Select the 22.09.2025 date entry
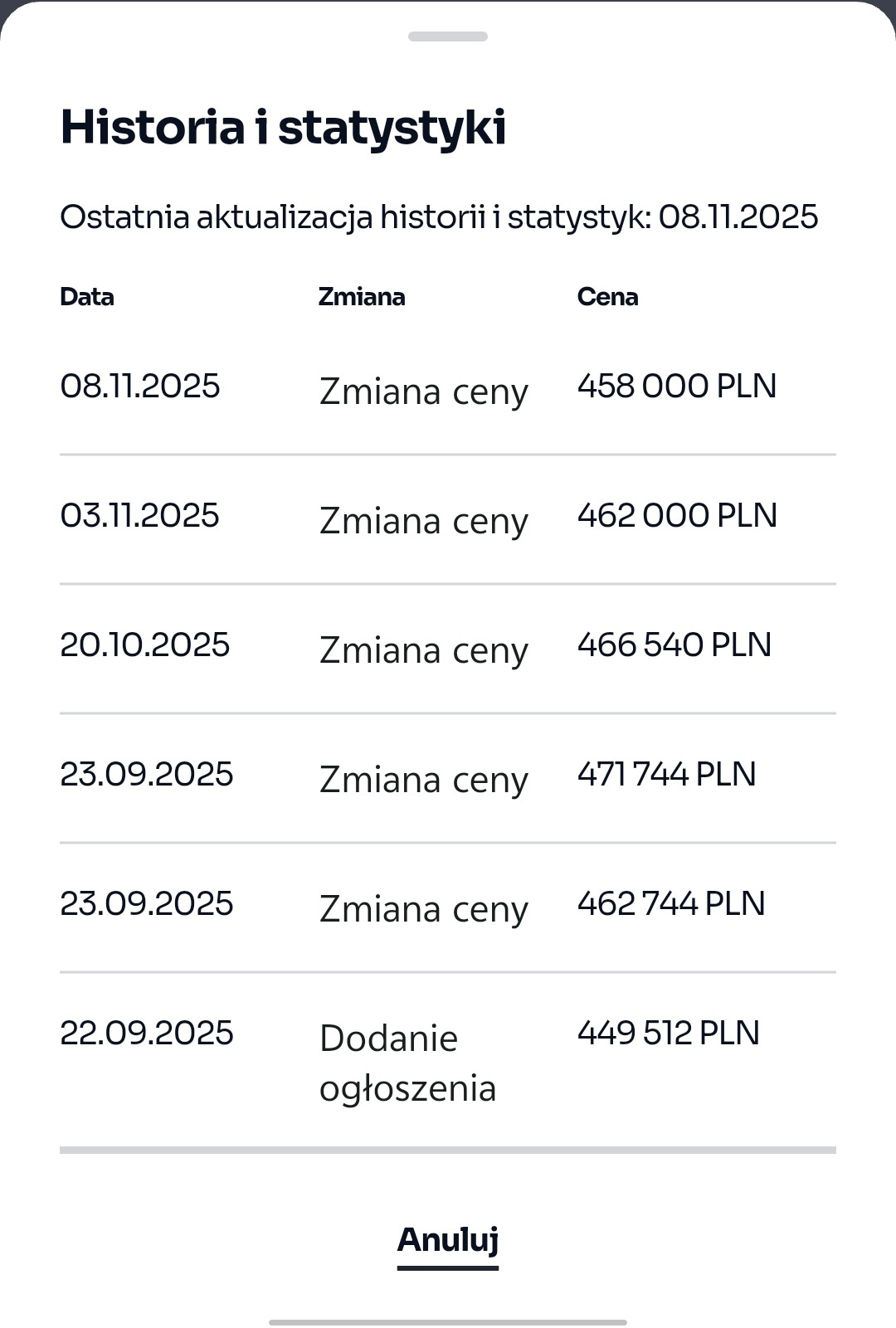This screenshot has height=1328, width=896. click(x=147, y=1034)
